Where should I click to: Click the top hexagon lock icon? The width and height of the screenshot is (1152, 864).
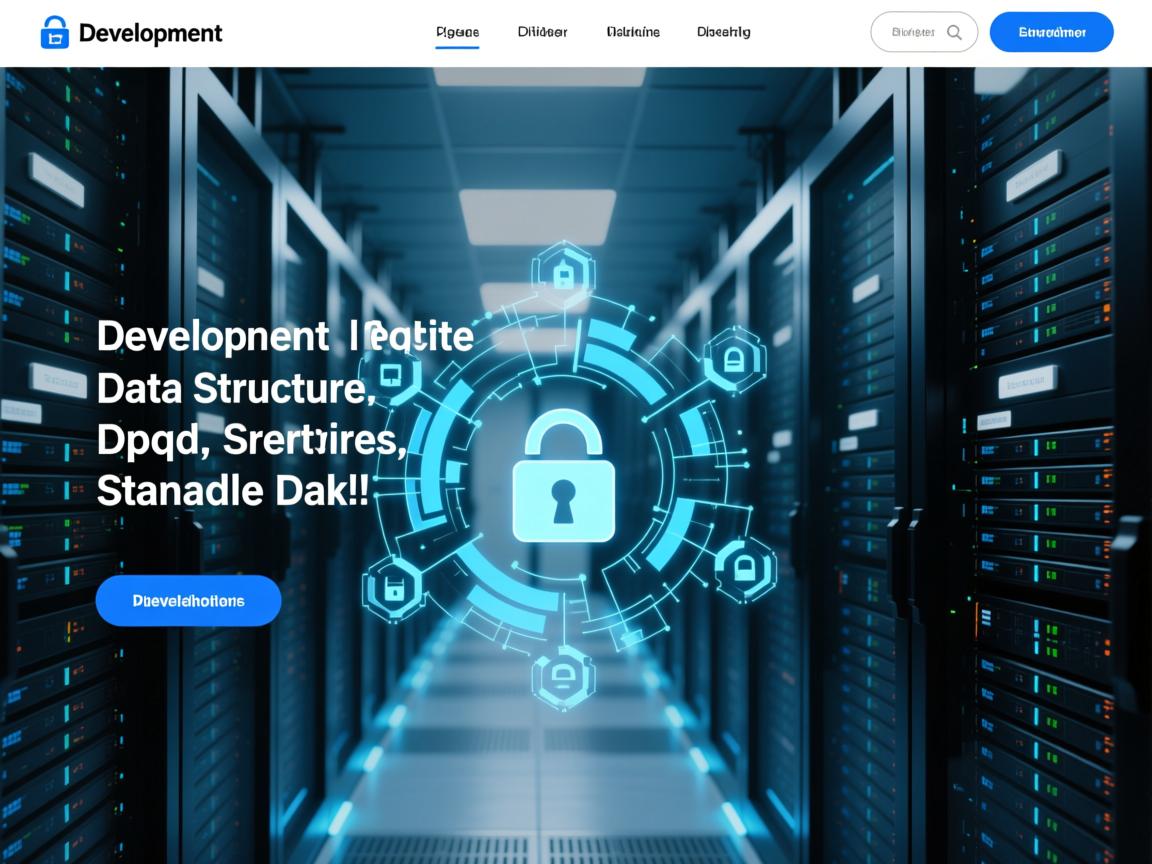click(x=563, y=272)
